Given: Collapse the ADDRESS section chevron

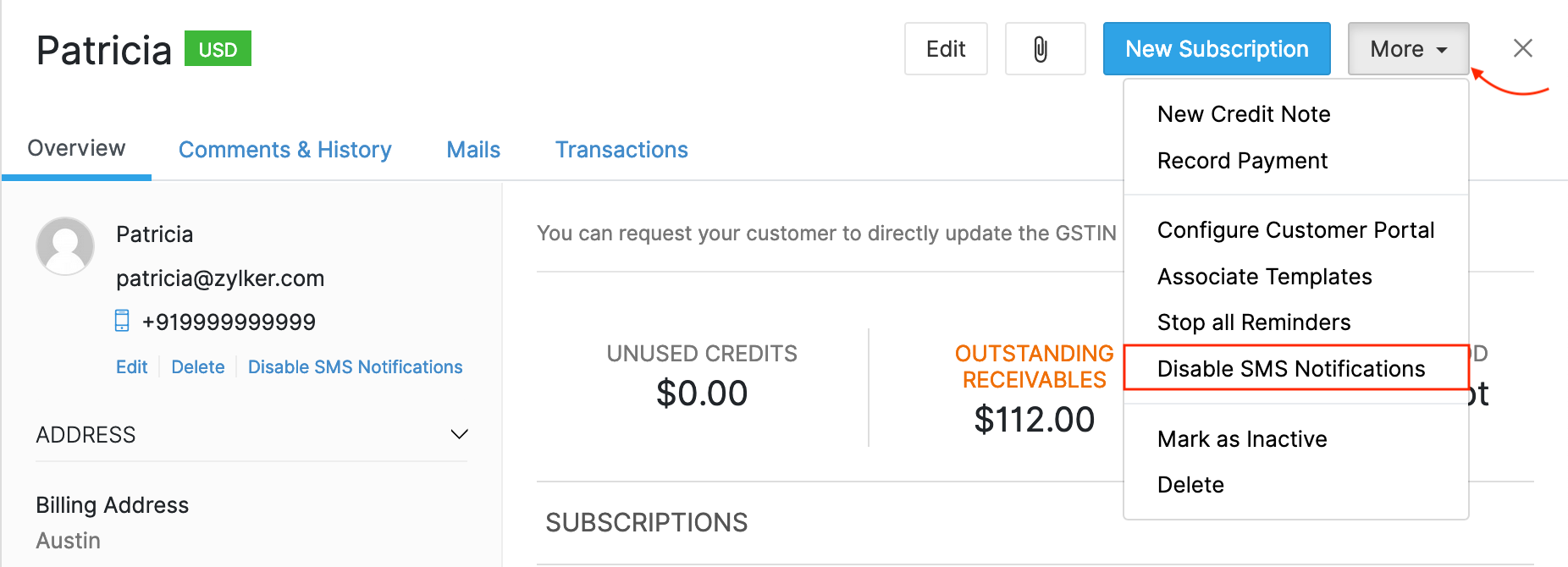Looking at the screenshot, I should click(458, 434).
